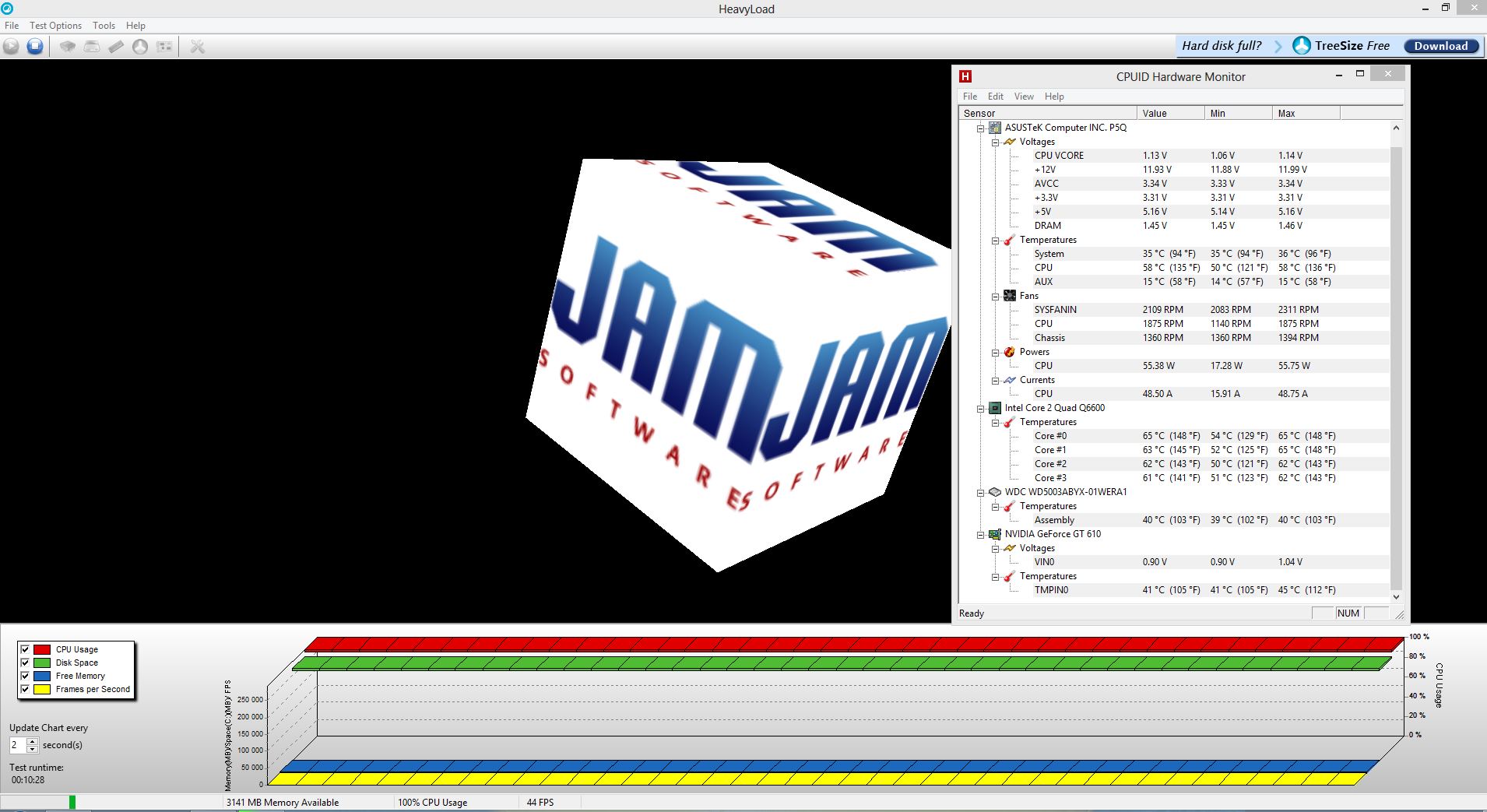Screen dimensions: 1487x812
Task: Collapse the ASUSTeK Computer INC. P5Q node
Action: [981, 128]
